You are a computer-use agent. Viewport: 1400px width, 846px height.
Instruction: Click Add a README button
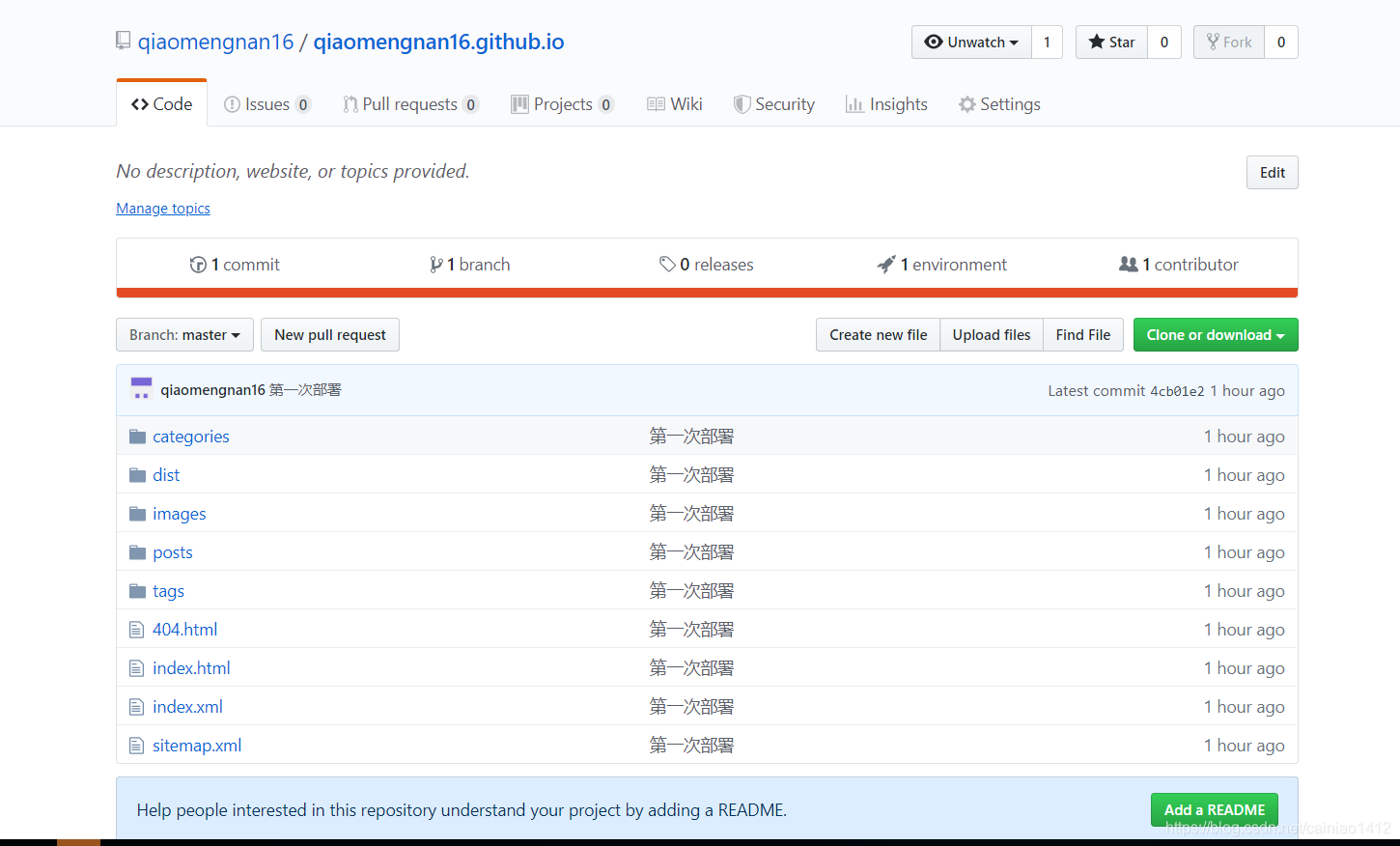click(1215, 809)
